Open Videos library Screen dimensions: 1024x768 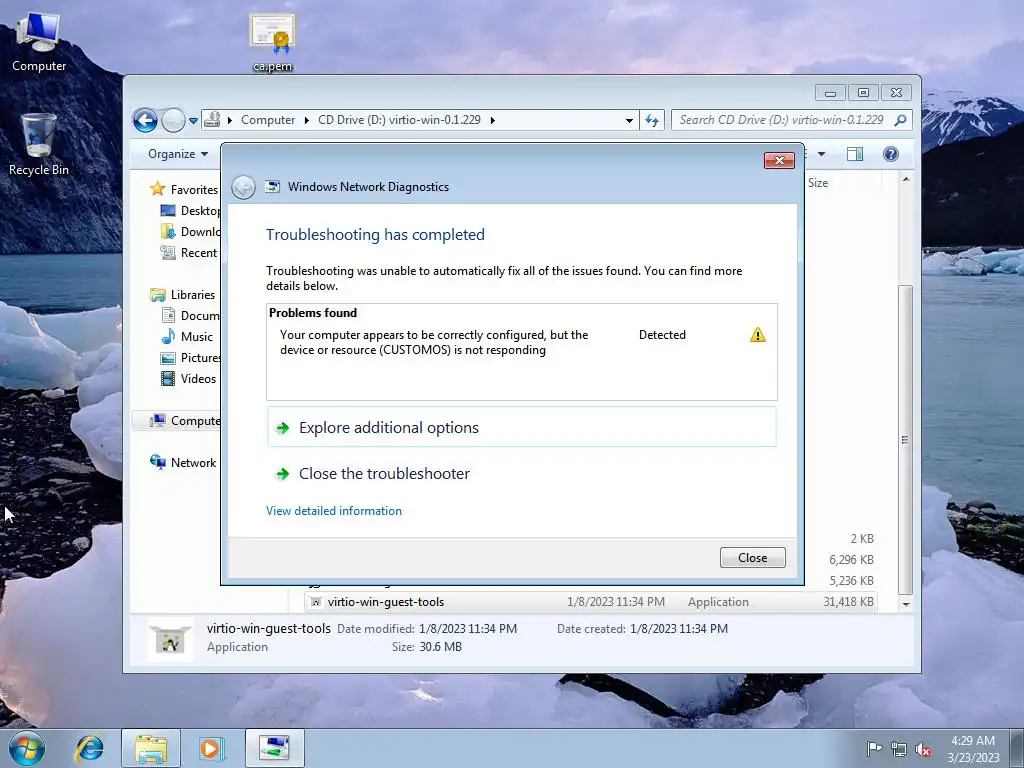(189, 379)
